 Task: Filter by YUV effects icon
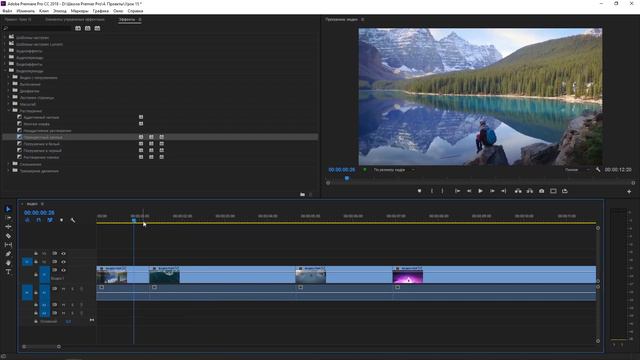pyautogui.click(x=97, y=28)
